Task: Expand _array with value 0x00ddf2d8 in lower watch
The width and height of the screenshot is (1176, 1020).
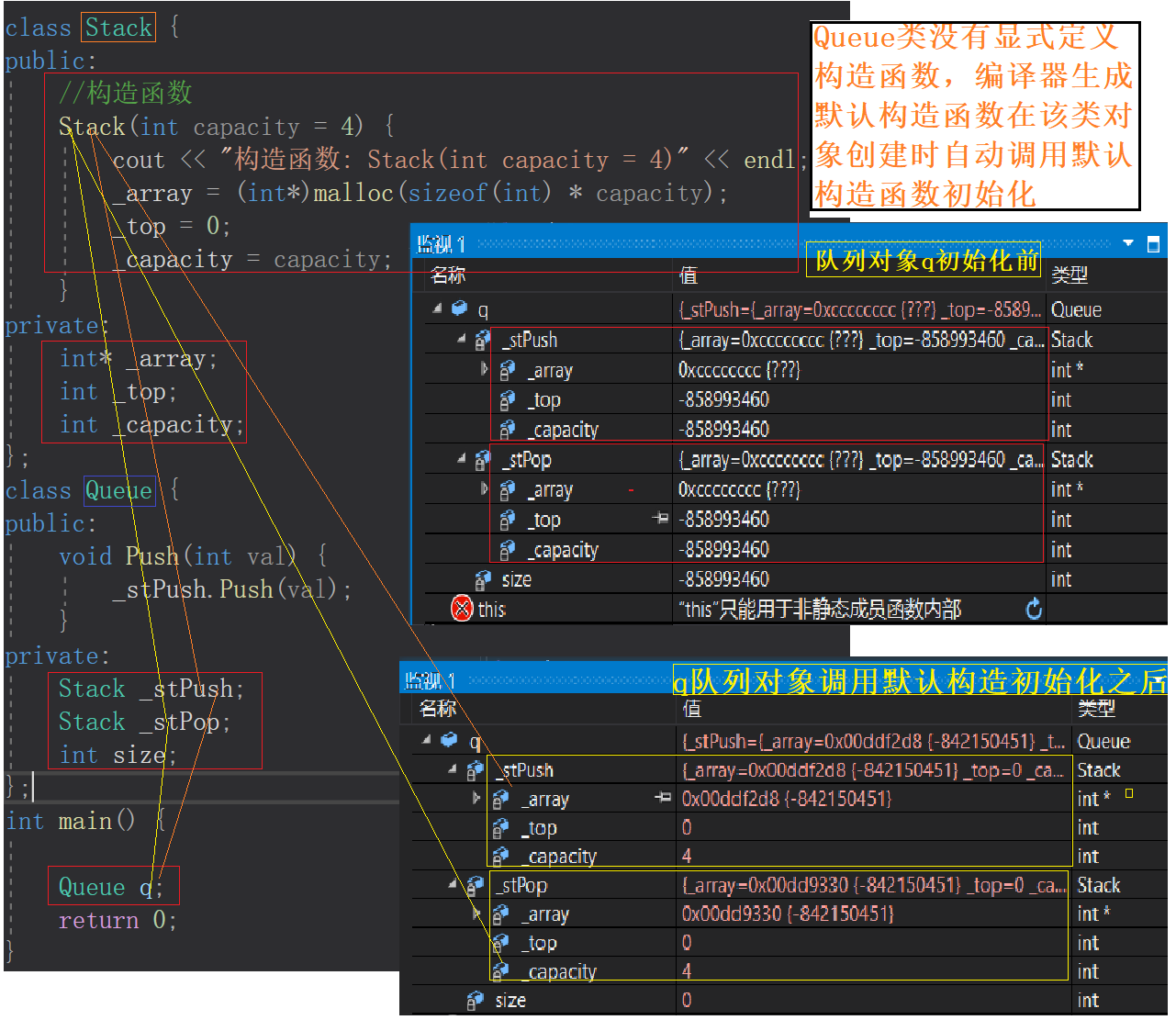Action: [476, 798]
